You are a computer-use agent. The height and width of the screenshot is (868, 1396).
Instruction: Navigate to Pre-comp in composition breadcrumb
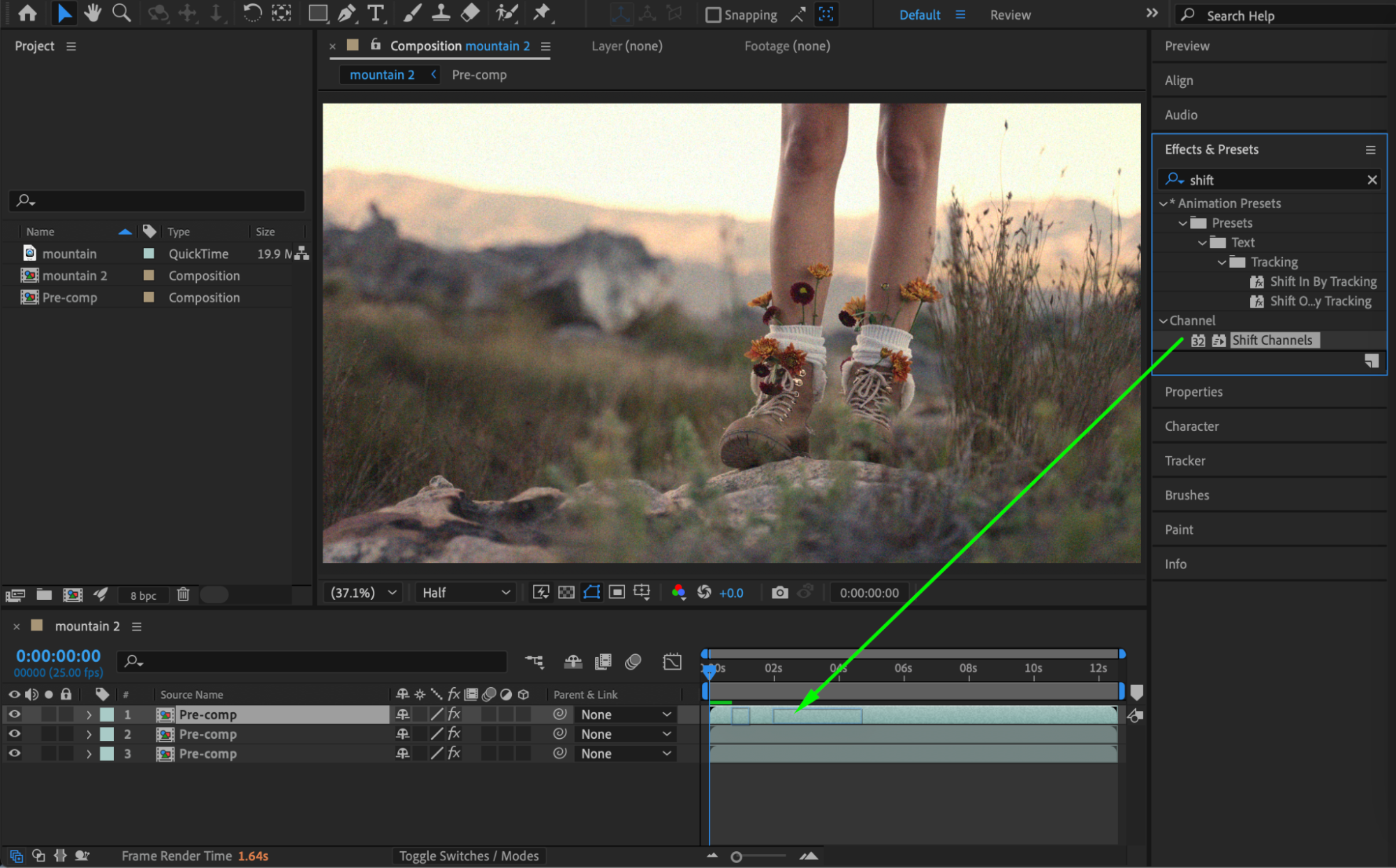point(479,75)
